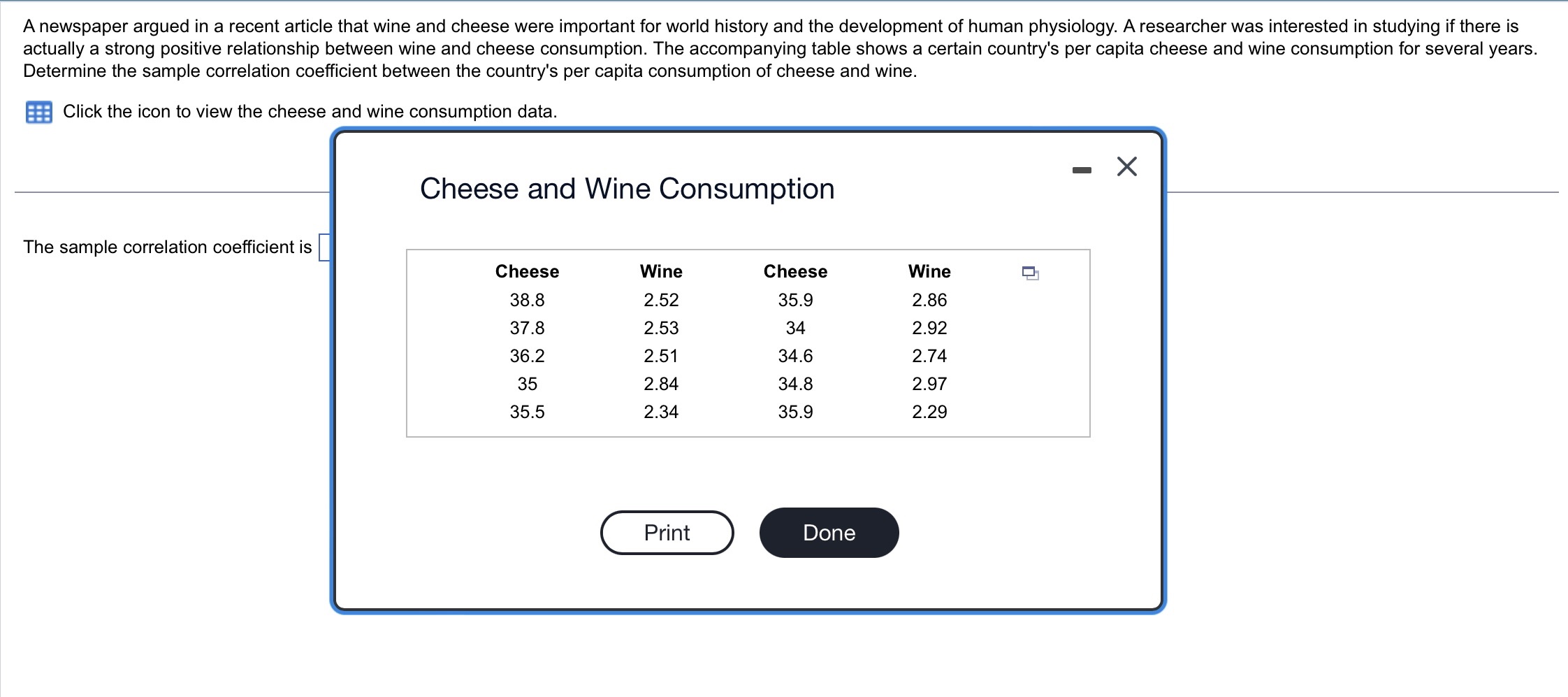Screen dimensions: 1568x697
Task: Select the Cheese and Wine Consumption title
Action: pyautogui.click(x=627, y=187)
